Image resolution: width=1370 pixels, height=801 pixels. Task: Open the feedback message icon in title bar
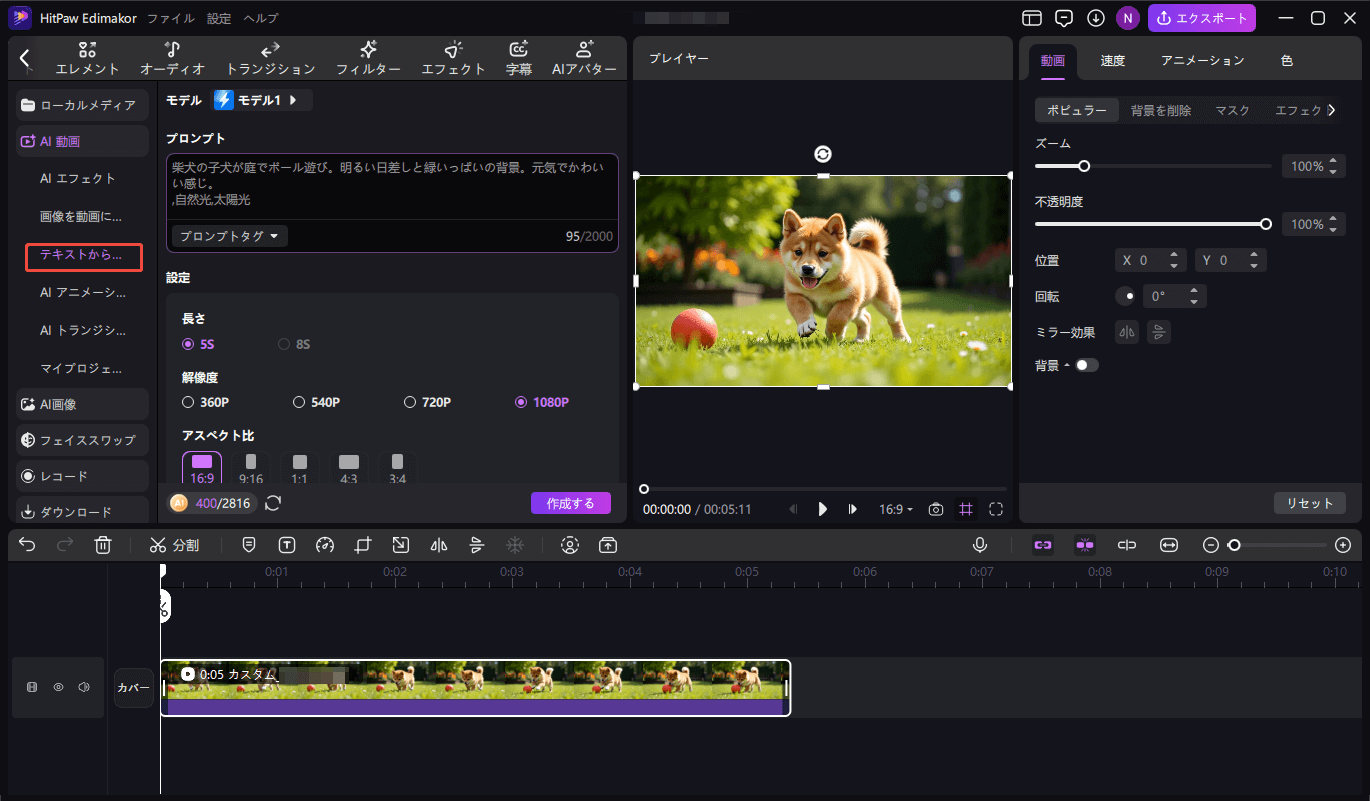(1064, 18)
